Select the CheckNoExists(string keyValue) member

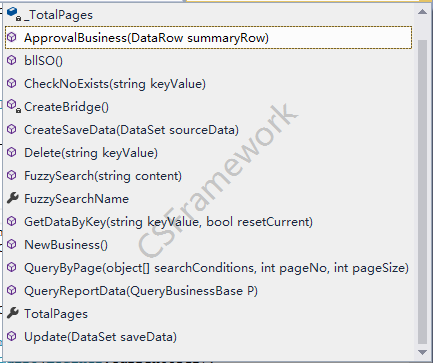click(x=209, y=83)
